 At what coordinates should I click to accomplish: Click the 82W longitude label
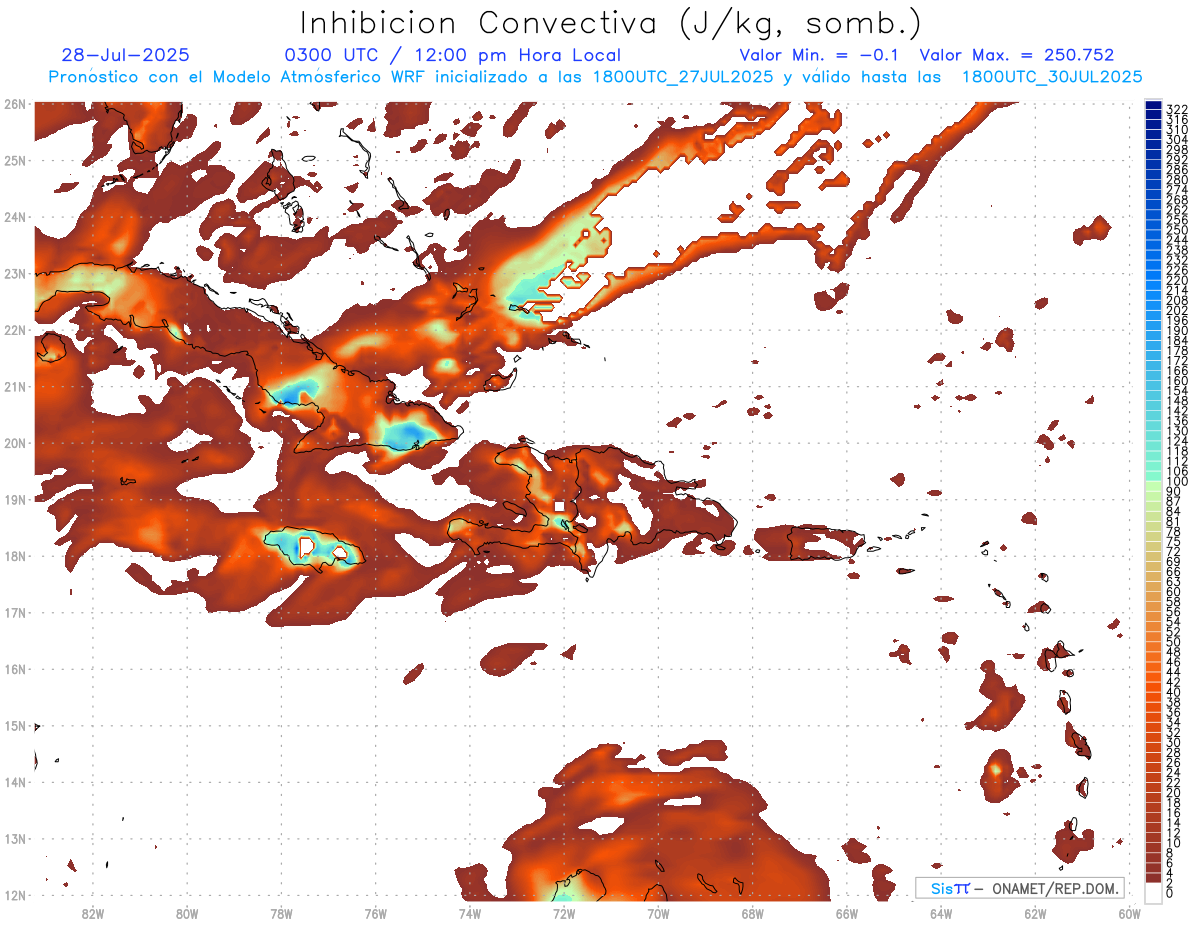tap(92, 913)
